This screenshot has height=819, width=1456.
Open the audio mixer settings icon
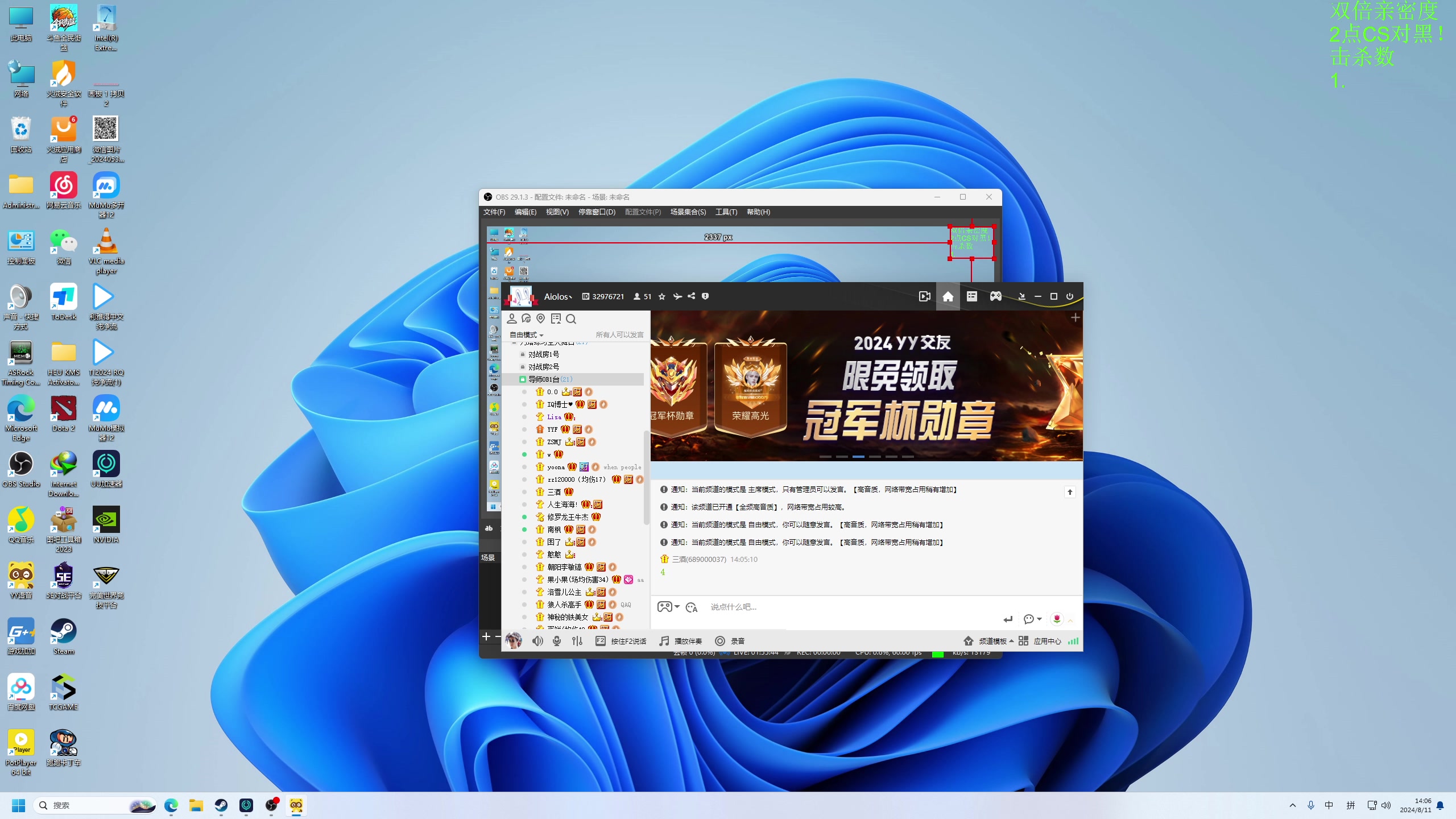577,641
